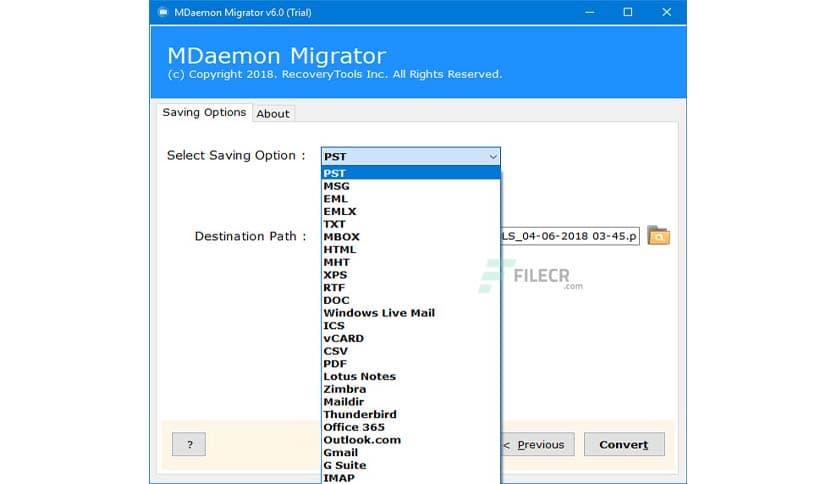Close the MDaemon Migrator window
This screenshot has height=484, width=836.
(x=666, y=12)
